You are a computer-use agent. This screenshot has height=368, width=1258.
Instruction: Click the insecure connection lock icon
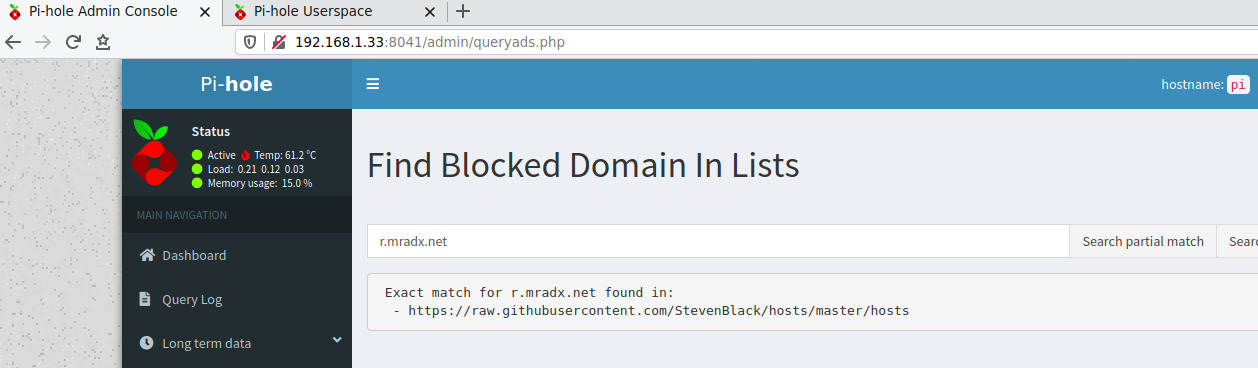coord(279,42)
